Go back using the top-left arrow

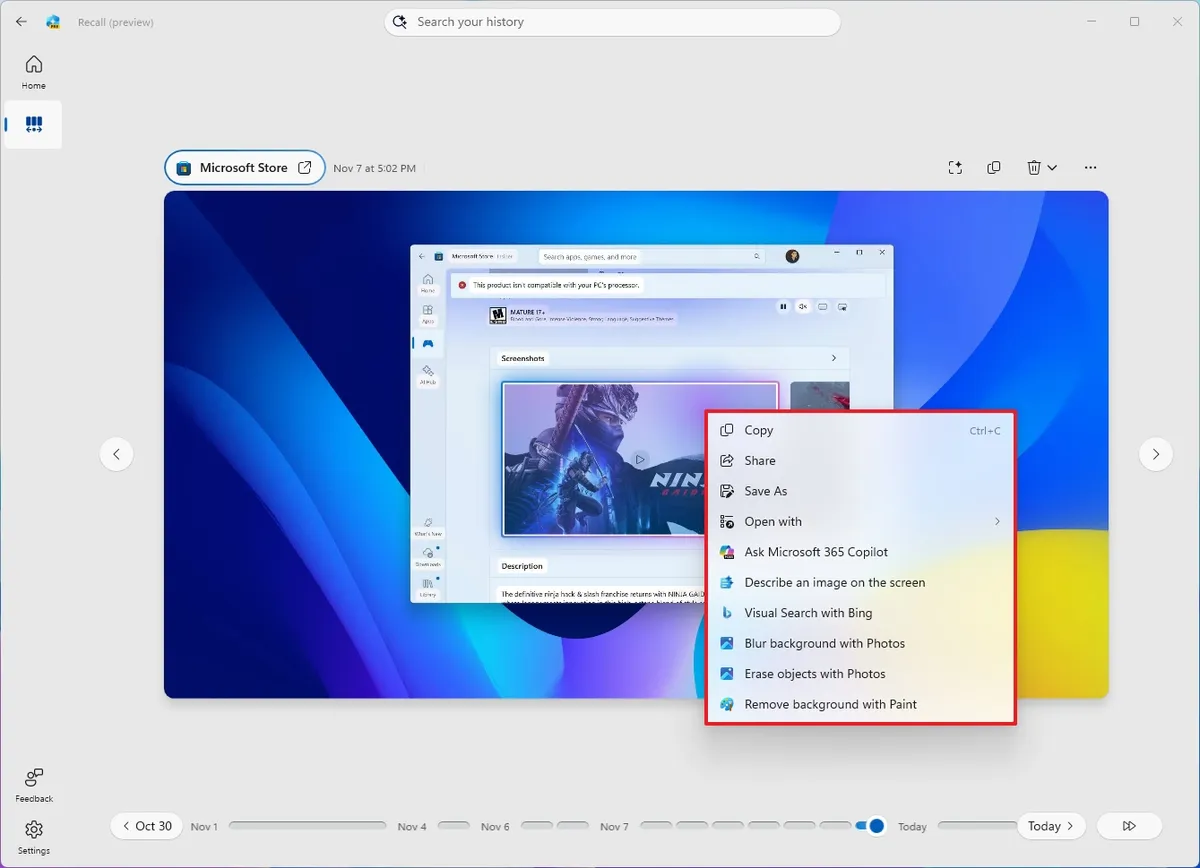click(20, 21)
